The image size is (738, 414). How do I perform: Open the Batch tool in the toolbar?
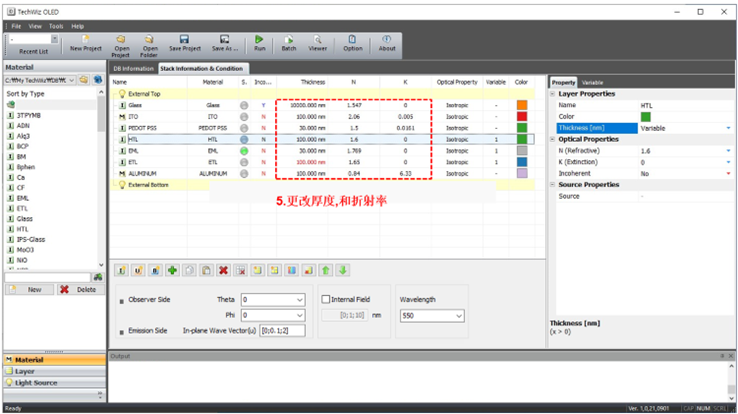[289, 40]
